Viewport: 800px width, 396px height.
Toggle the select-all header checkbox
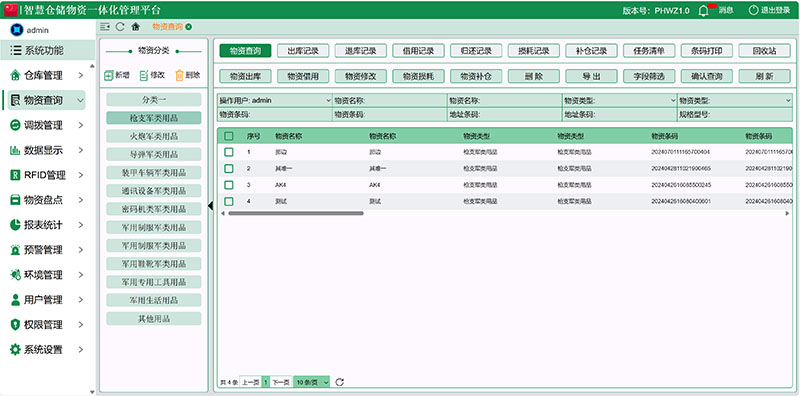[229, 136]
